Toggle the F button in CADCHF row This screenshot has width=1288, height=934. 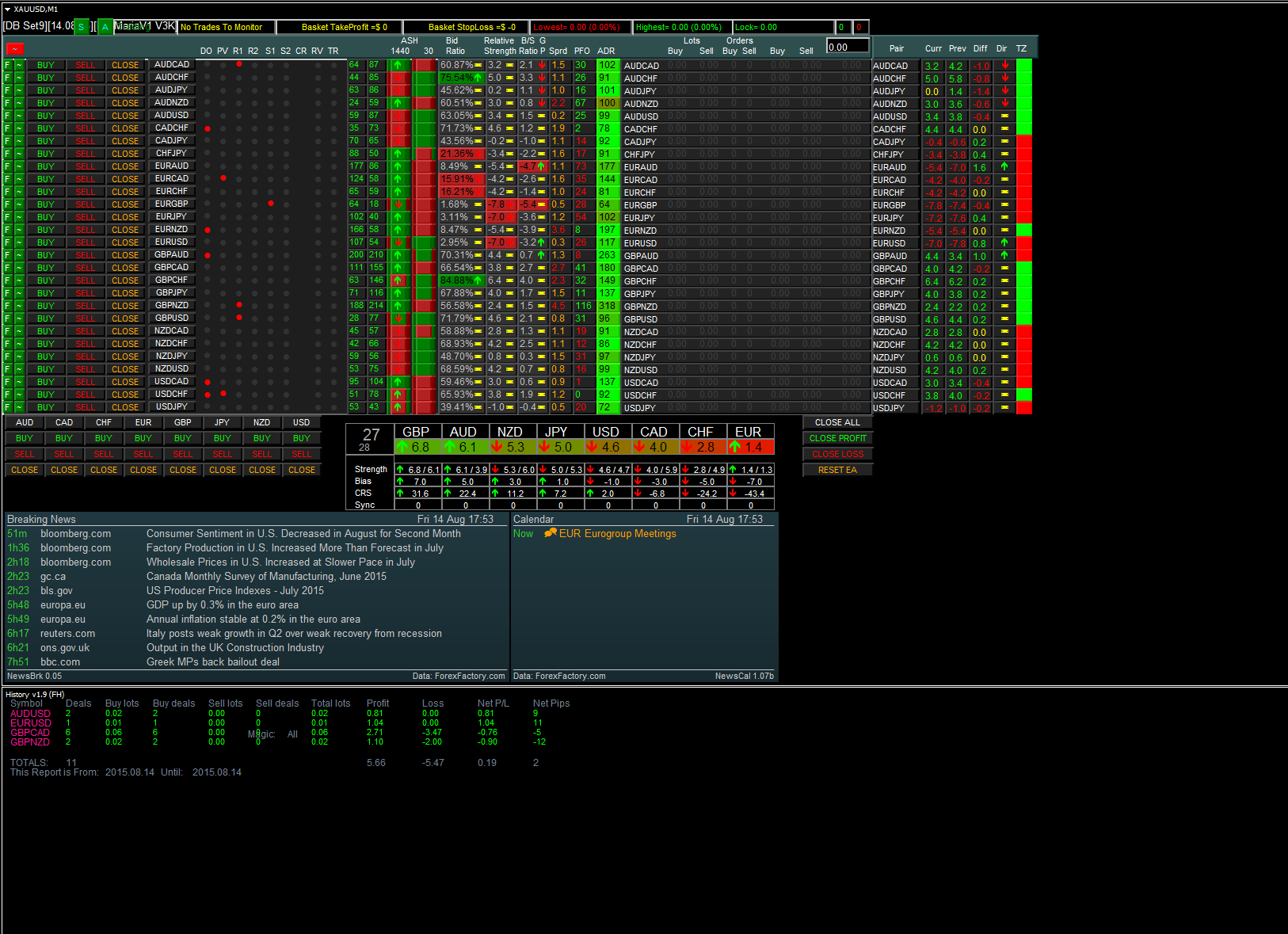click(x=7, y=128)
